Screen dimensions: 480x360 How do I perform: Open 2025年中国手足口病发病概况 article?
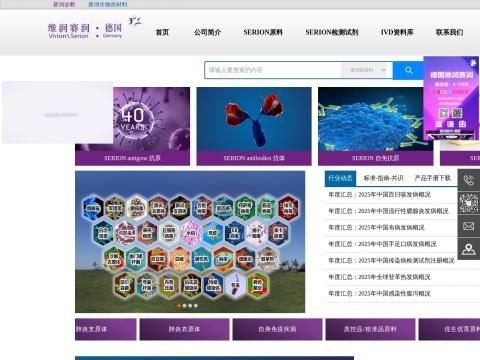(x=382, y=244)
